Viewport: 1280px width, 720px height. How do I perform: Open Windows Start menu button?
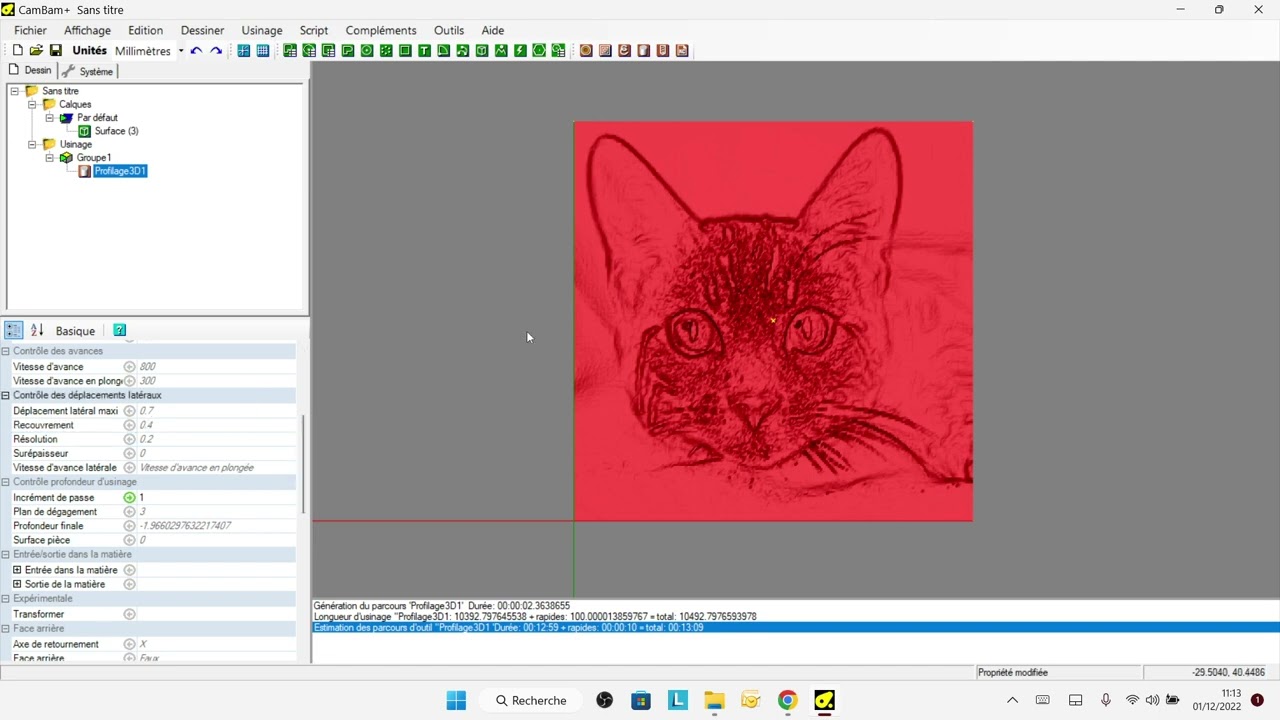(x=456, y=700)
